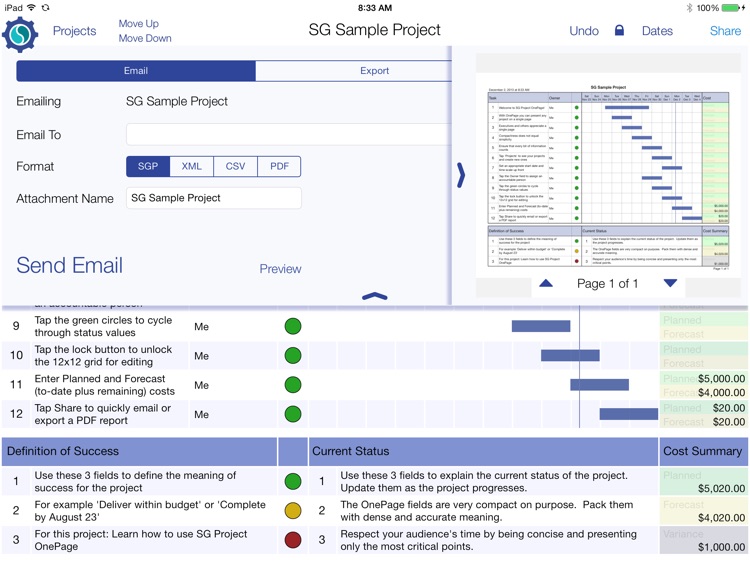
Task: Go to previous preview page with the up triangle
Action: [x=546, y=283]
